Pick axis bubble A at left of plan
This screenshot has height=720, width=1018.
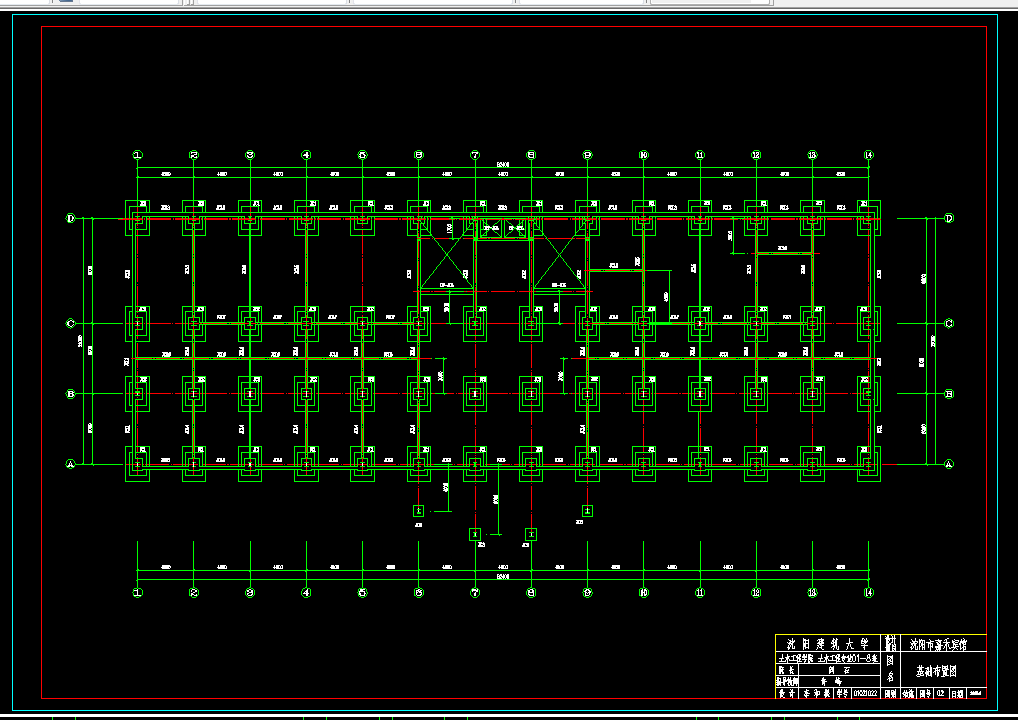click(71, 464)
